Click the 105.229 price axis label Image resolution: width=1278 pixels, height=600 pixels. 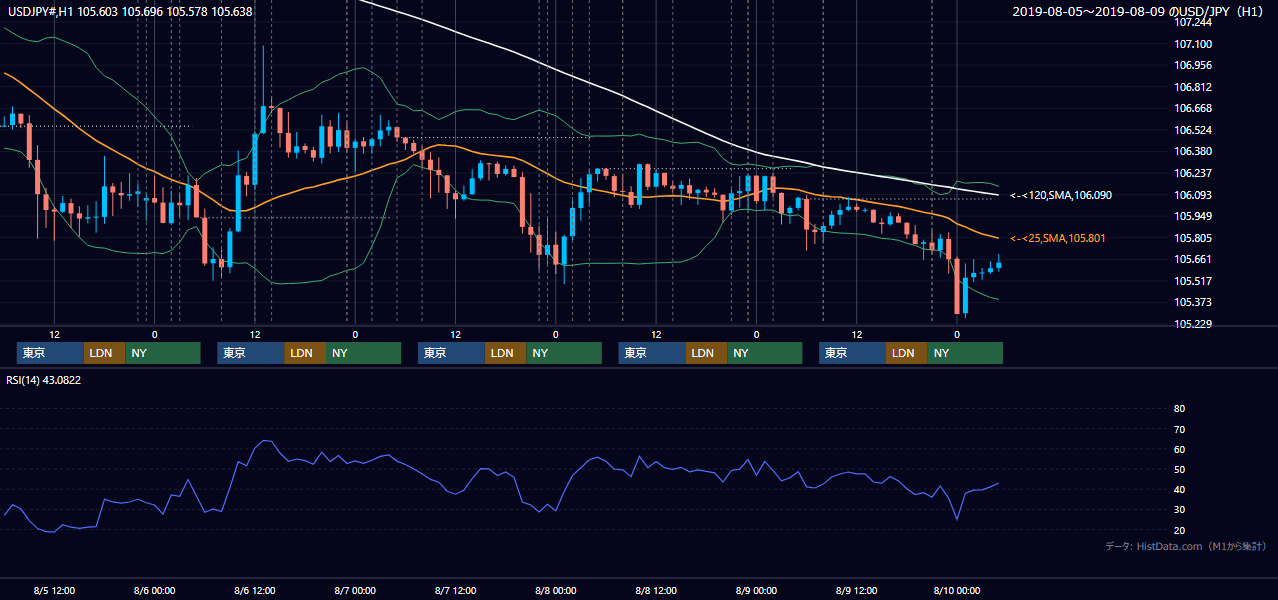(x=1193, y=324)
